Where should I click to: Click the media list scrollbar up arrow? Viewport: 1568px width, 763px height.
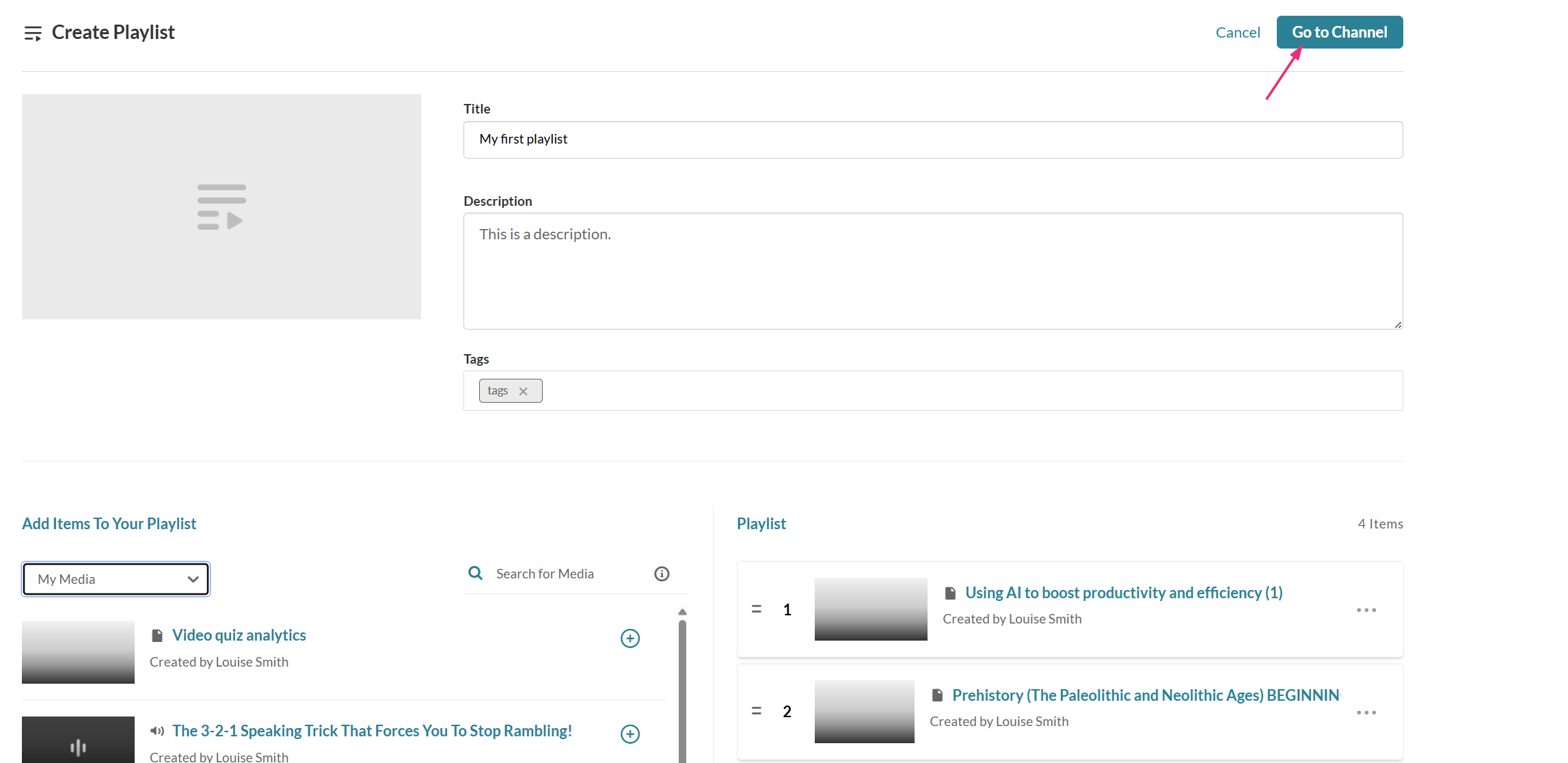[681, 612]
